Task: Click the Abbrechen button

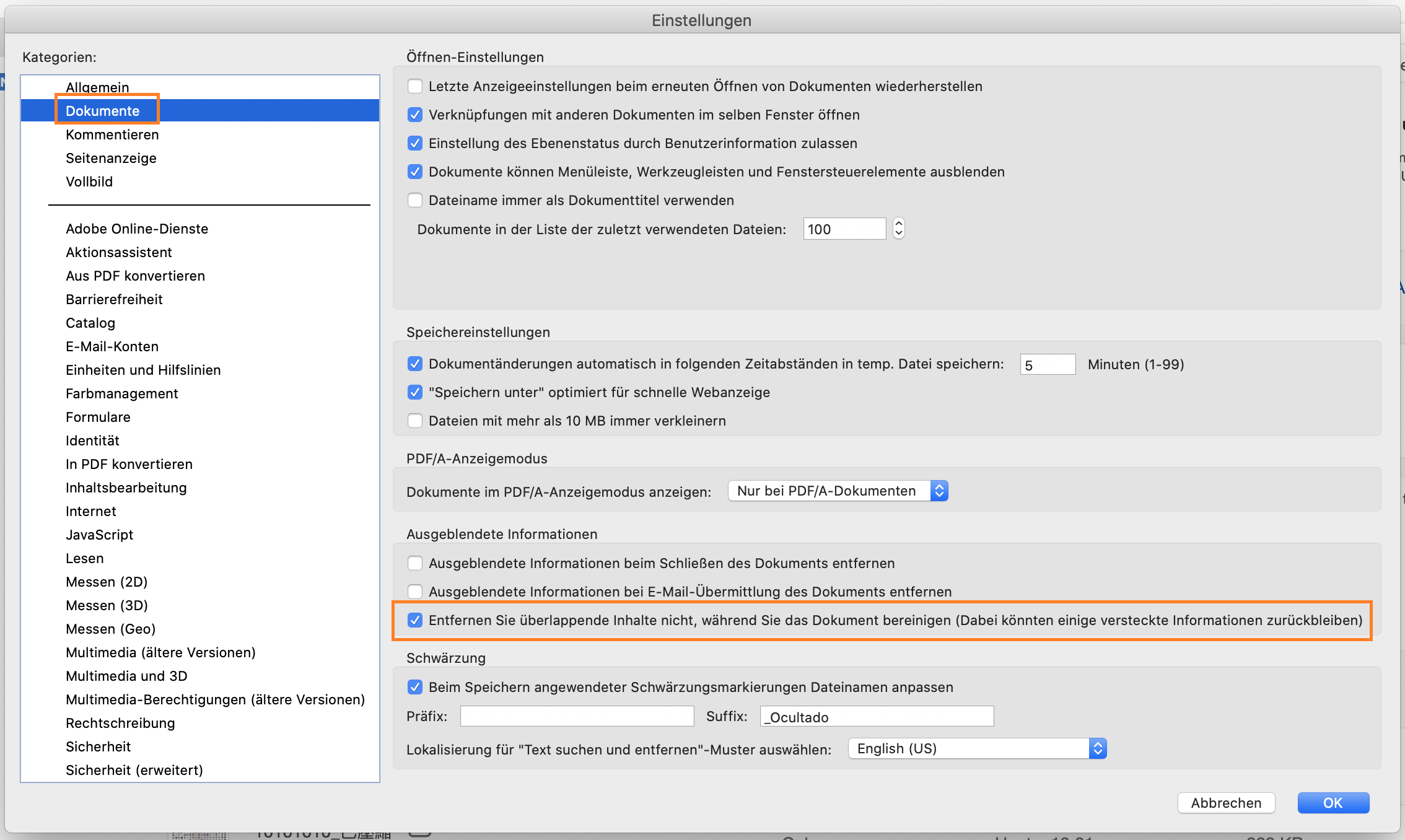Action: 1225,803
